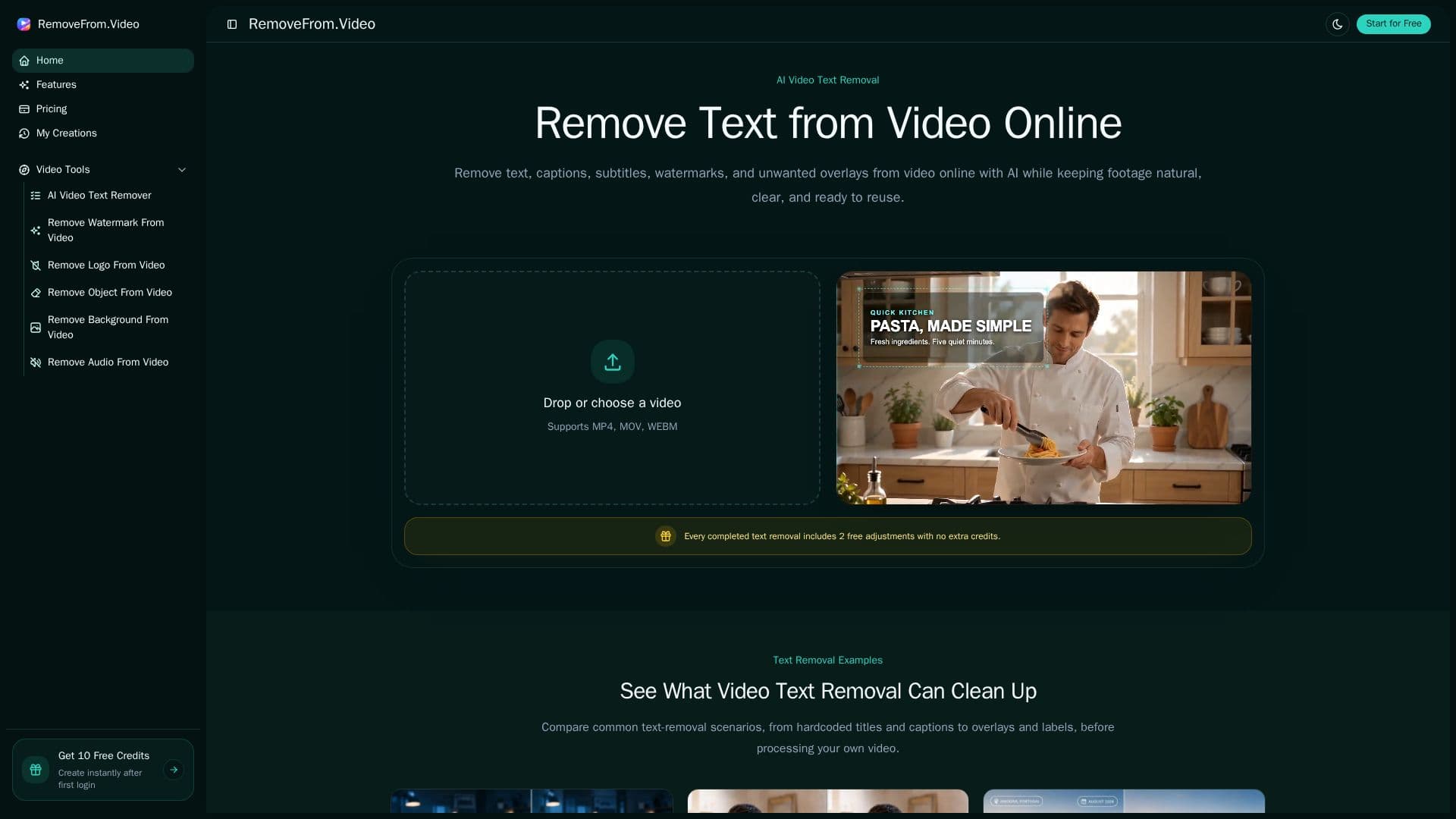
Task: Click the Home house icon
Action: [x=24, y=61]
